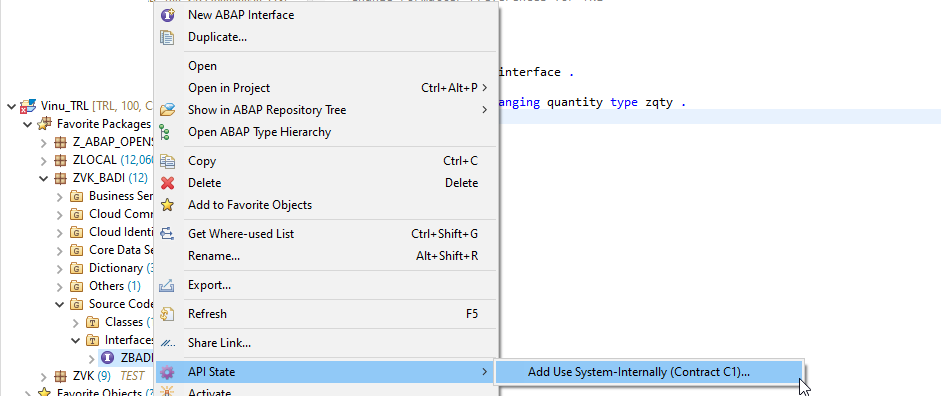This screenshot has height=396, width=941.
Task: Open the API State submenu
Action: tap(326, 372)
